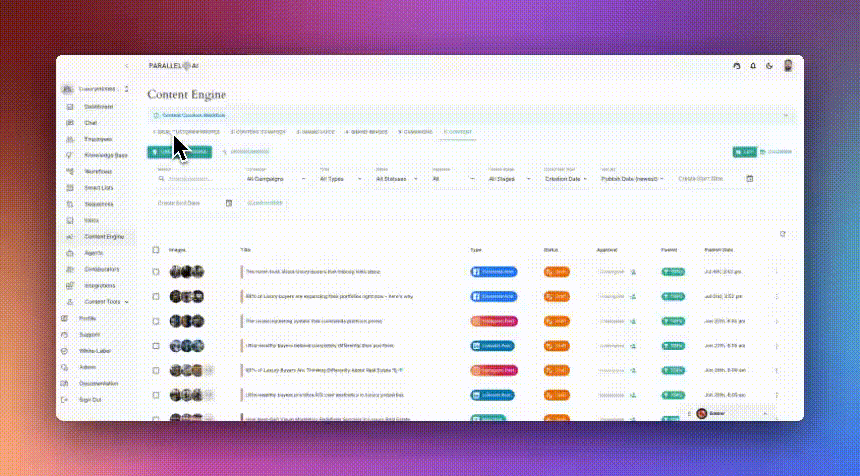Image resolution: width=860 pixels, height=476 pixels.
Task: Expand the All Types filter dropdown
Action: pos(340,179)
